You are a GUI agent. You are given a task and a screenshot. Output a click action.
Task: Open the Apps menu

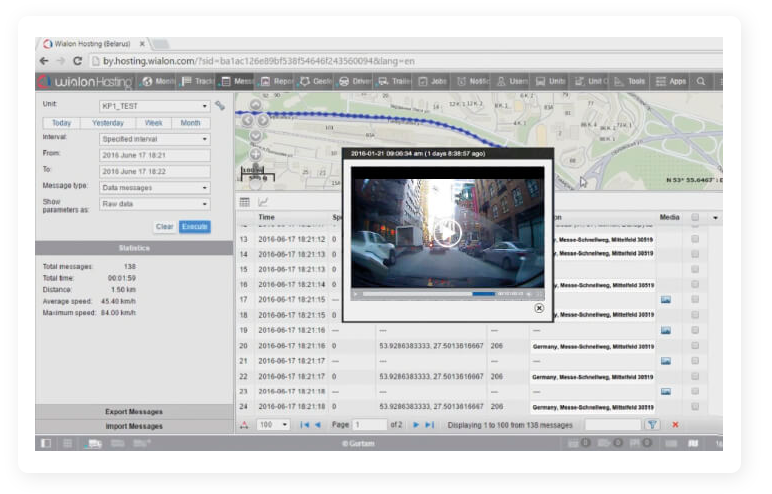click(670, 82)
